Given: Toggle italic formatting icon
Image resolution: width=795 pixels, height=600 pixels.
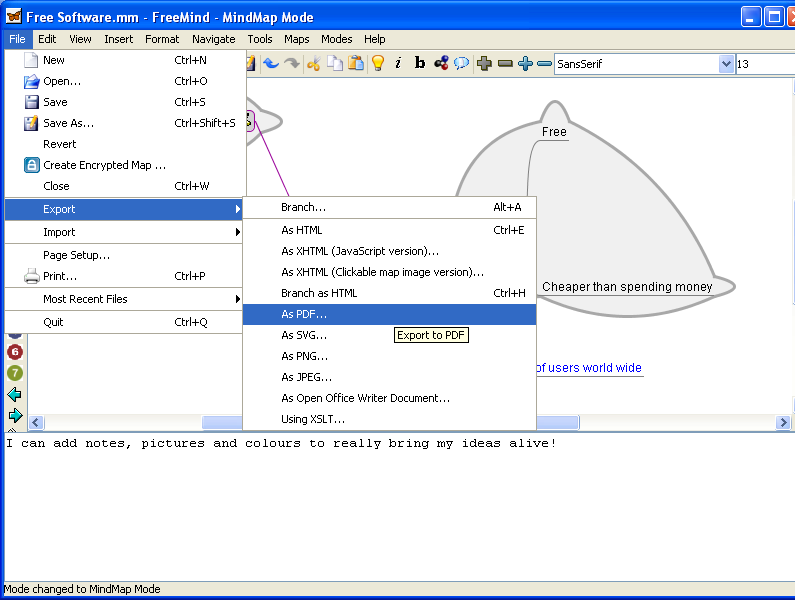Looking at the screenshot, I should click(398, 63).
